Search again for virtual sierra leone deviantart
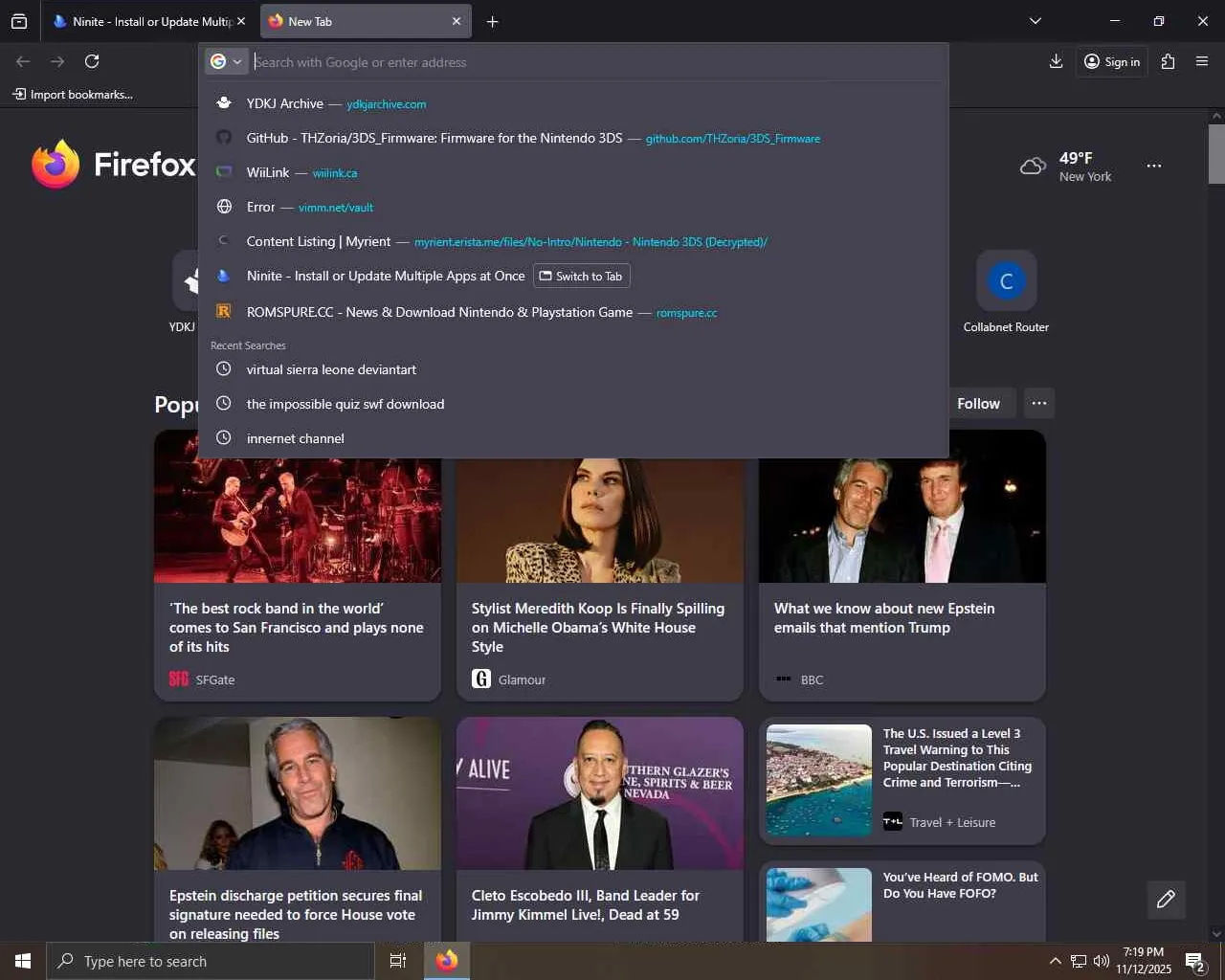1225x980 pixels. coord(573,369)
